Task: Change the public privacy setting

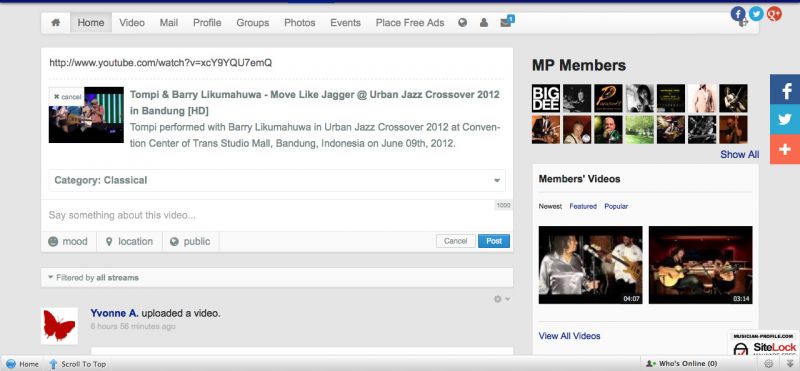Action: click(x=190, y=241)
